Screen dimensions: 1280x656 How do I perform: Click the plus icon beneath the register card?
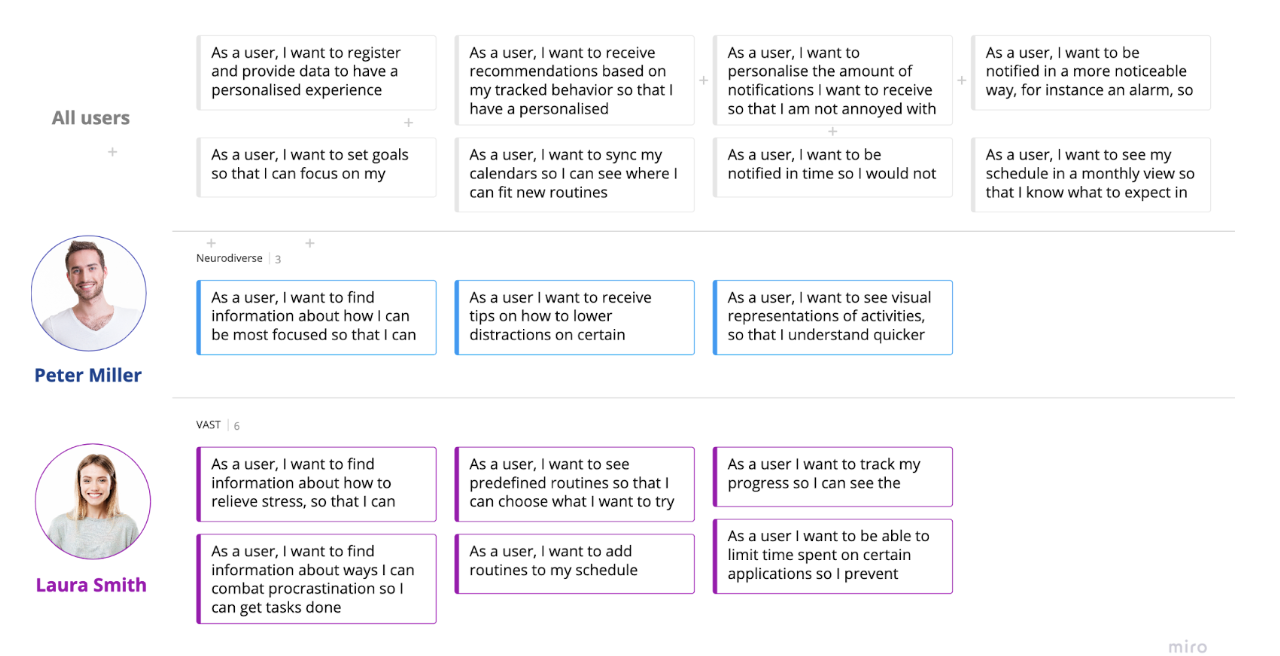tap(408, 122)
